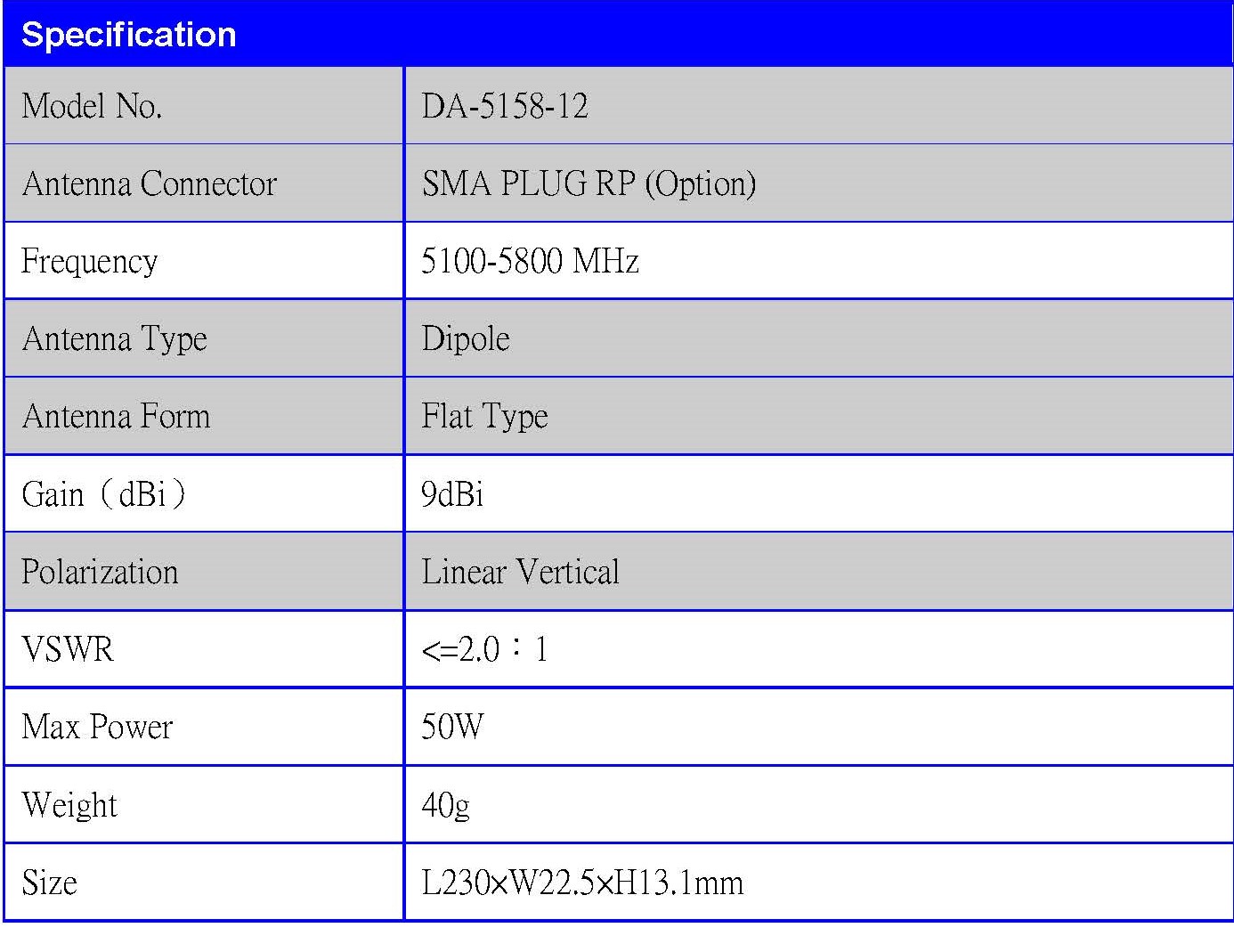Select the Model No. label cell
1234x952 pixels.
tap(92, 106)
